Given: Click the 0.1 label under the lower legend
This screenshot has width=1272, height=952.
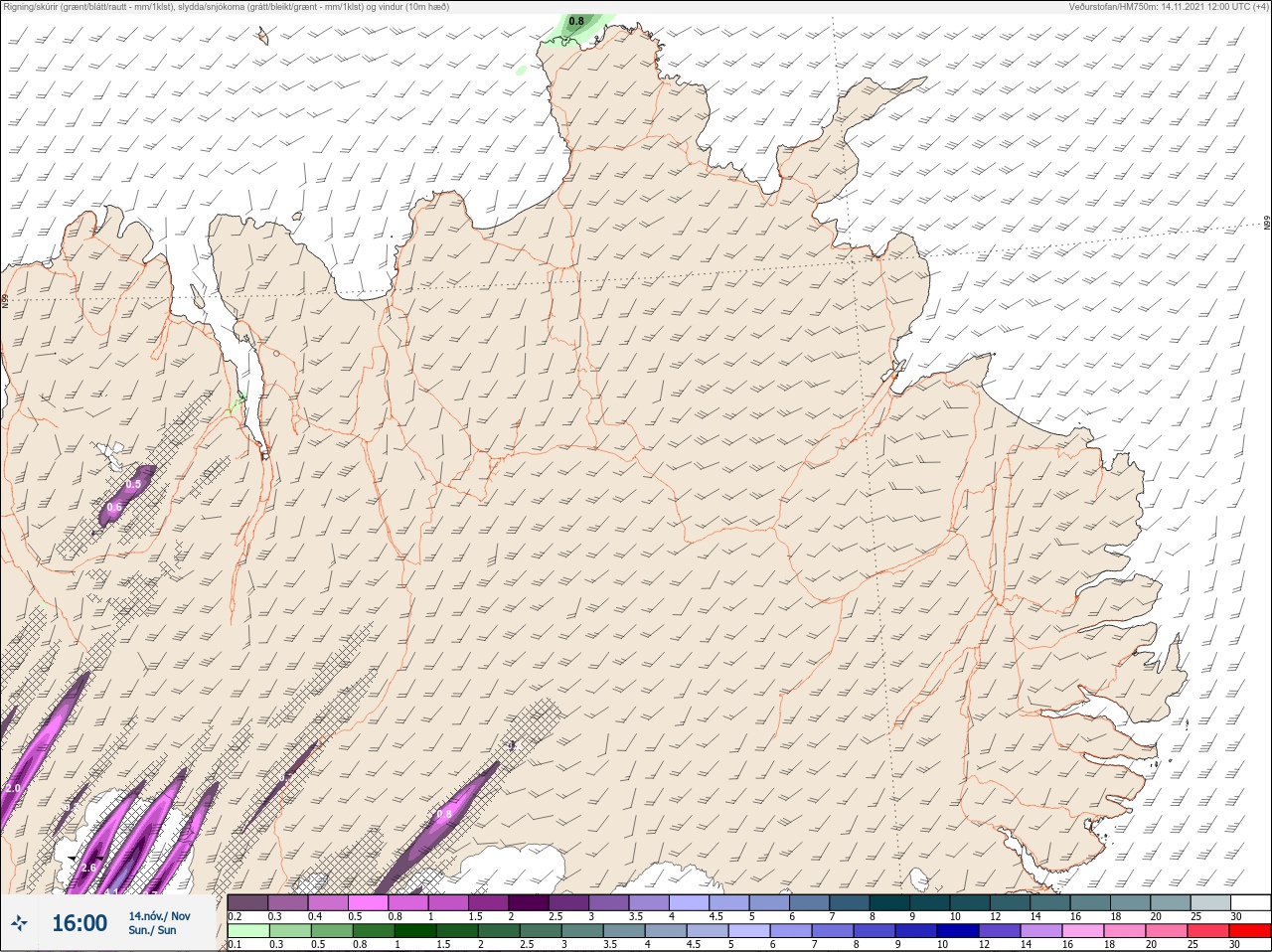Looking at the screenshot, I should (x=235, y=945).
